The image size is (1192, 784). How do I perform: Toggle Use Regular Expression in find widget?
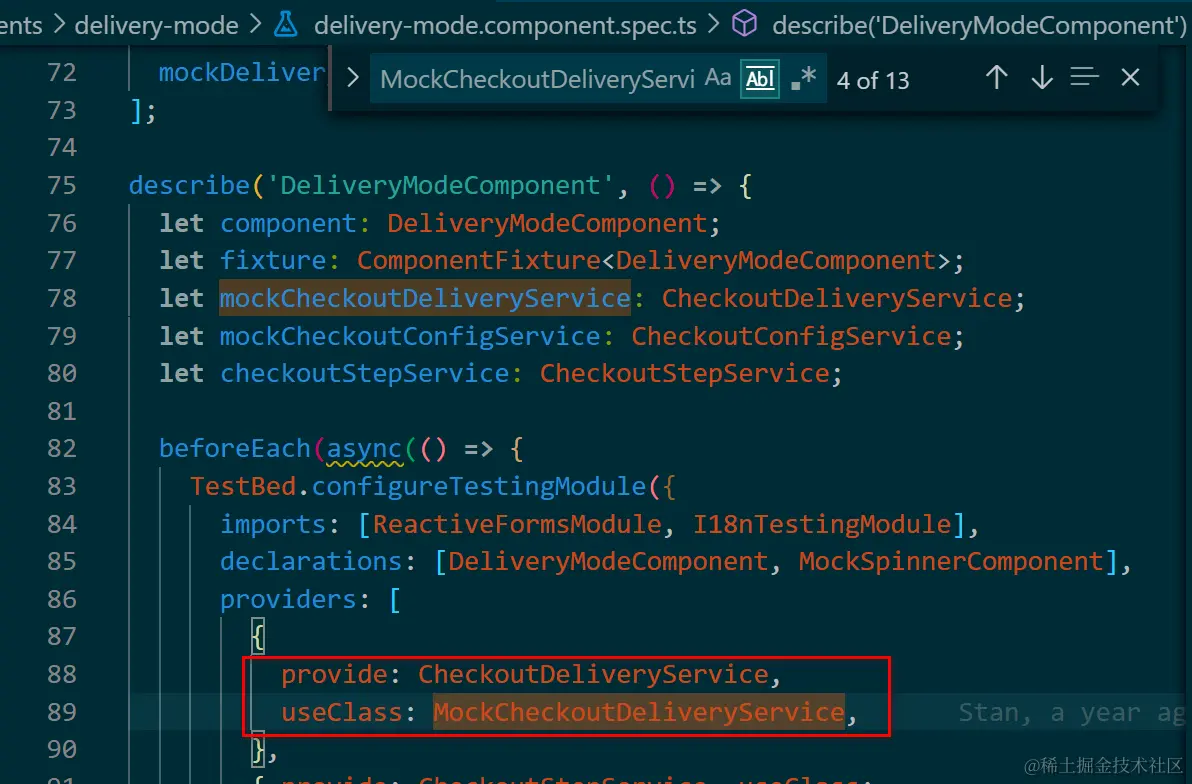(803, 78)
